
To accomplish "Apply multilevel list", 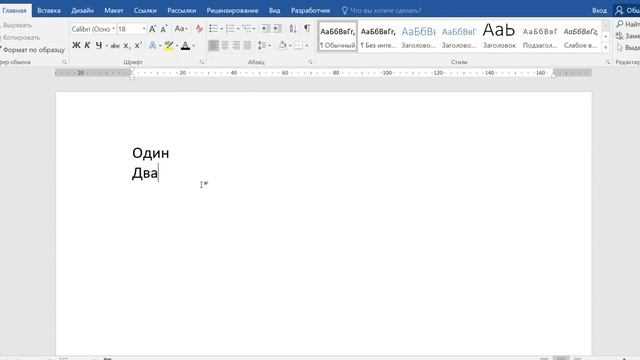I will point(247,28).
